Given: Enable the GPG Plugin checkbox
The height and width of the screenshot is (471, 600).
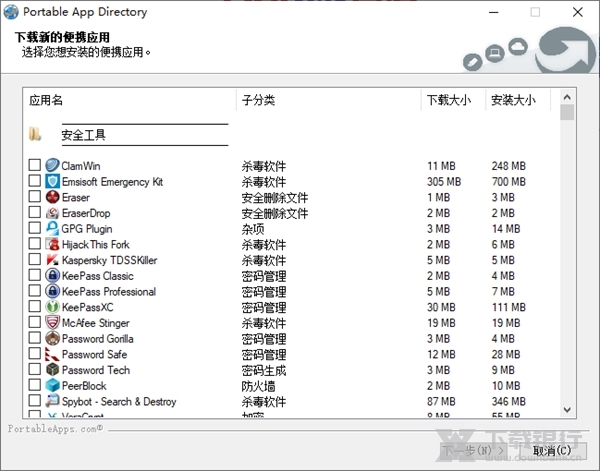Looking at the screenshot, I should pos(35,228).
